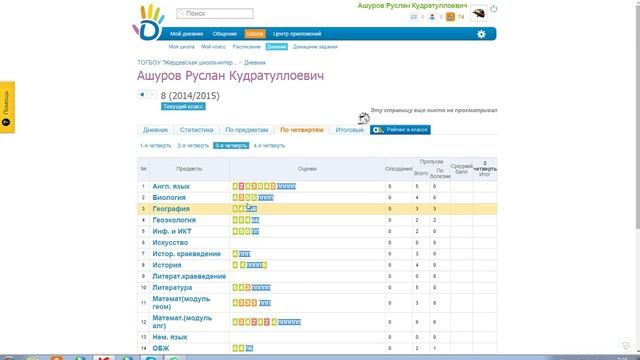
Task: Click Опоздания column header
Action: coord(399,169)
